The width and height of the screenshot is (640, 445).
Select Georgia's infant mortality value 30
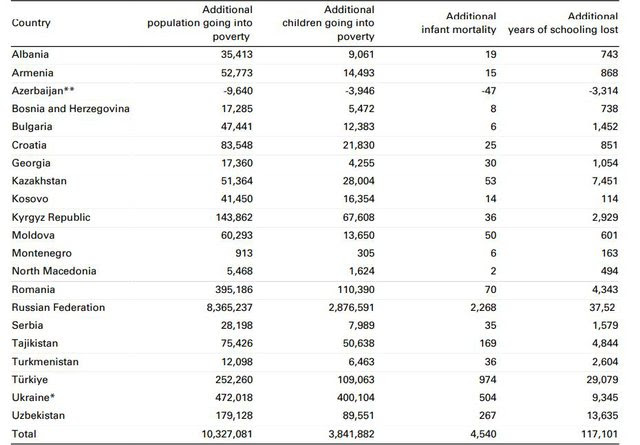[491, 163]
